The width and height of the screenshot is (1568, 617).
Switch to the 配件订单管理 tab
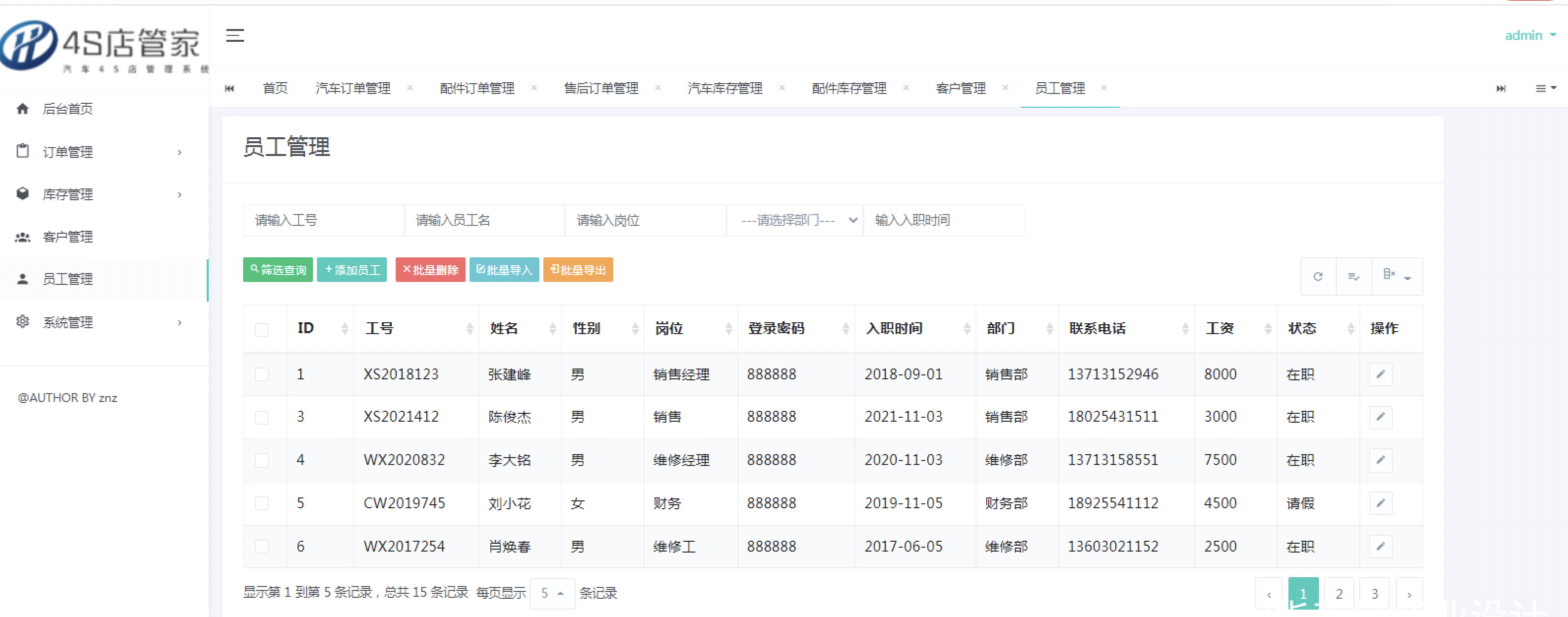(477, 88)
